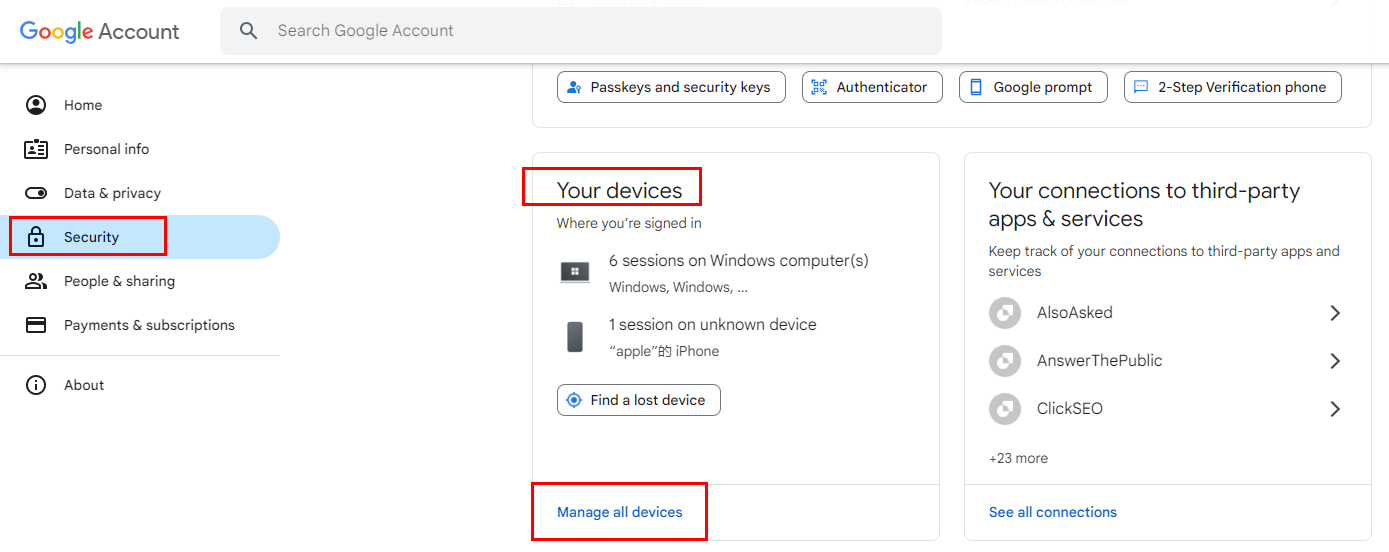This screenshot has height=552, width=1389.
Task: Open Personal info in sidebar
Action: coord(106,149)
